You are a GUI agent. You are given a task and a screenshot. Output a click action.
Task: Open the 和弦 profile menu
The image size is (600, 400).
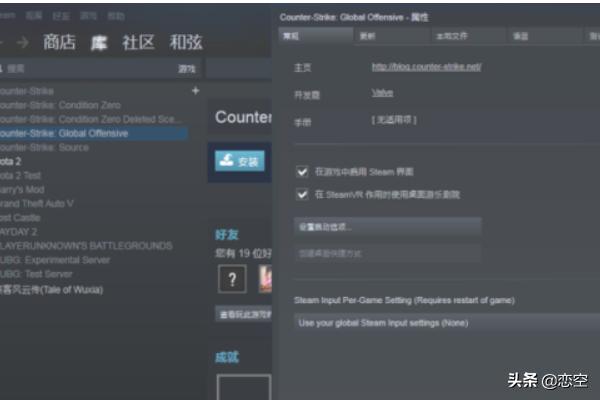pyautogui.click(x=186, y=42)
